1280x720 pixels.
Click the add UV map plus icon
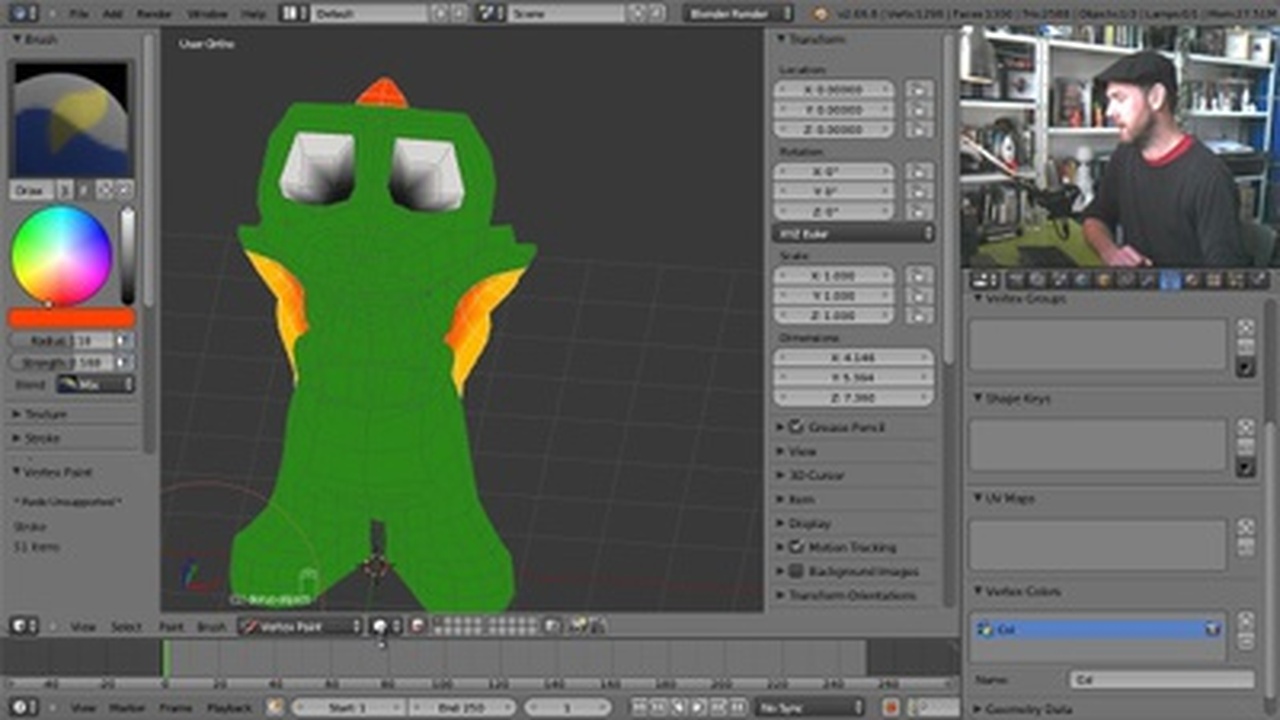1245,527
